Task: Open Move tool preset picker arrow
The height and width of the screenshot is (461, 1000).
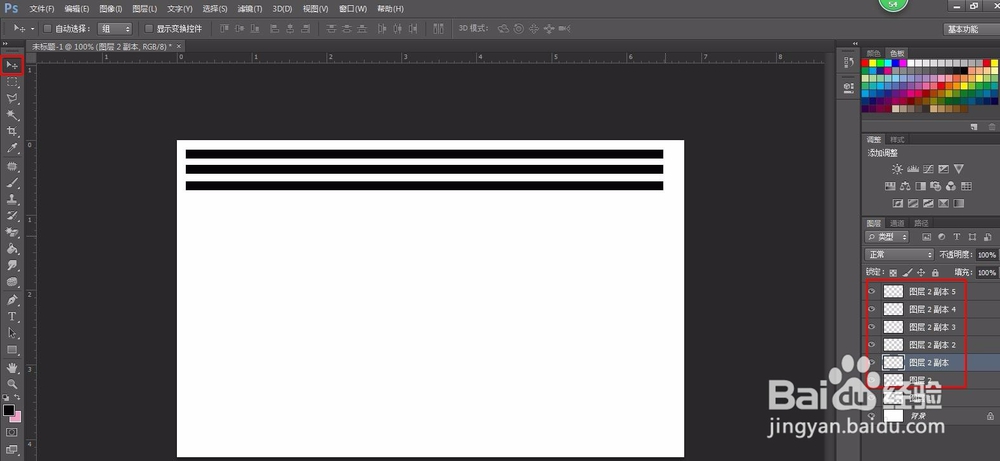Action: coord(33,29)
